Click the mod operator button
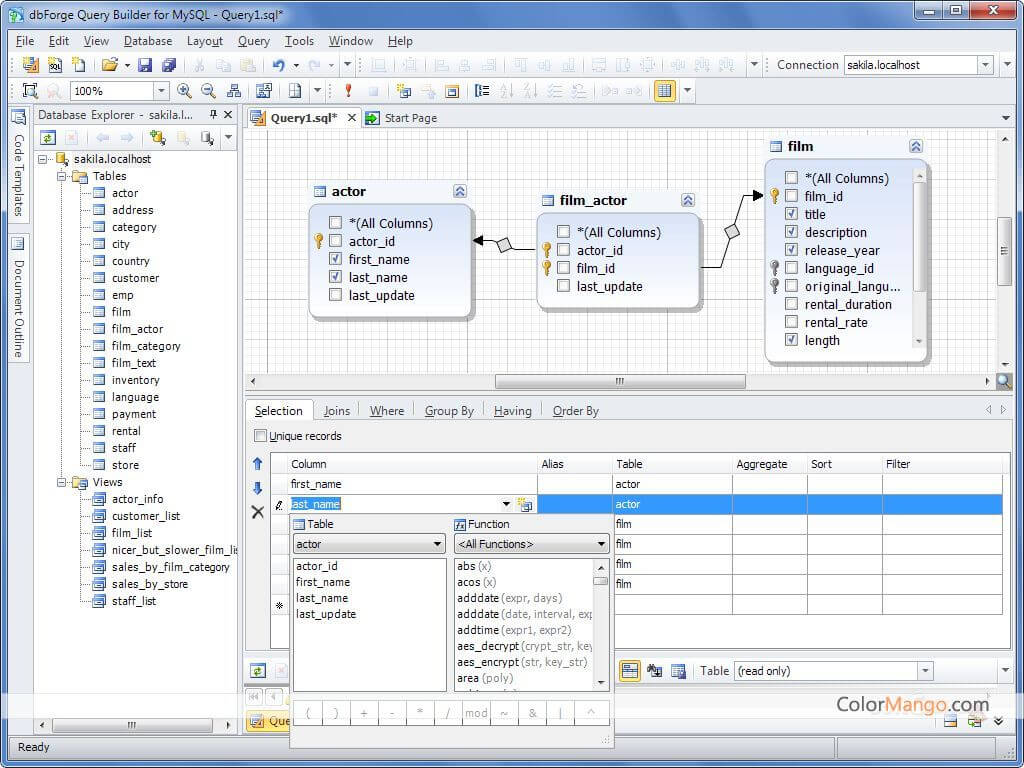Image resolution: width=1024 pixels, height=768 pixels. point(475,713)
